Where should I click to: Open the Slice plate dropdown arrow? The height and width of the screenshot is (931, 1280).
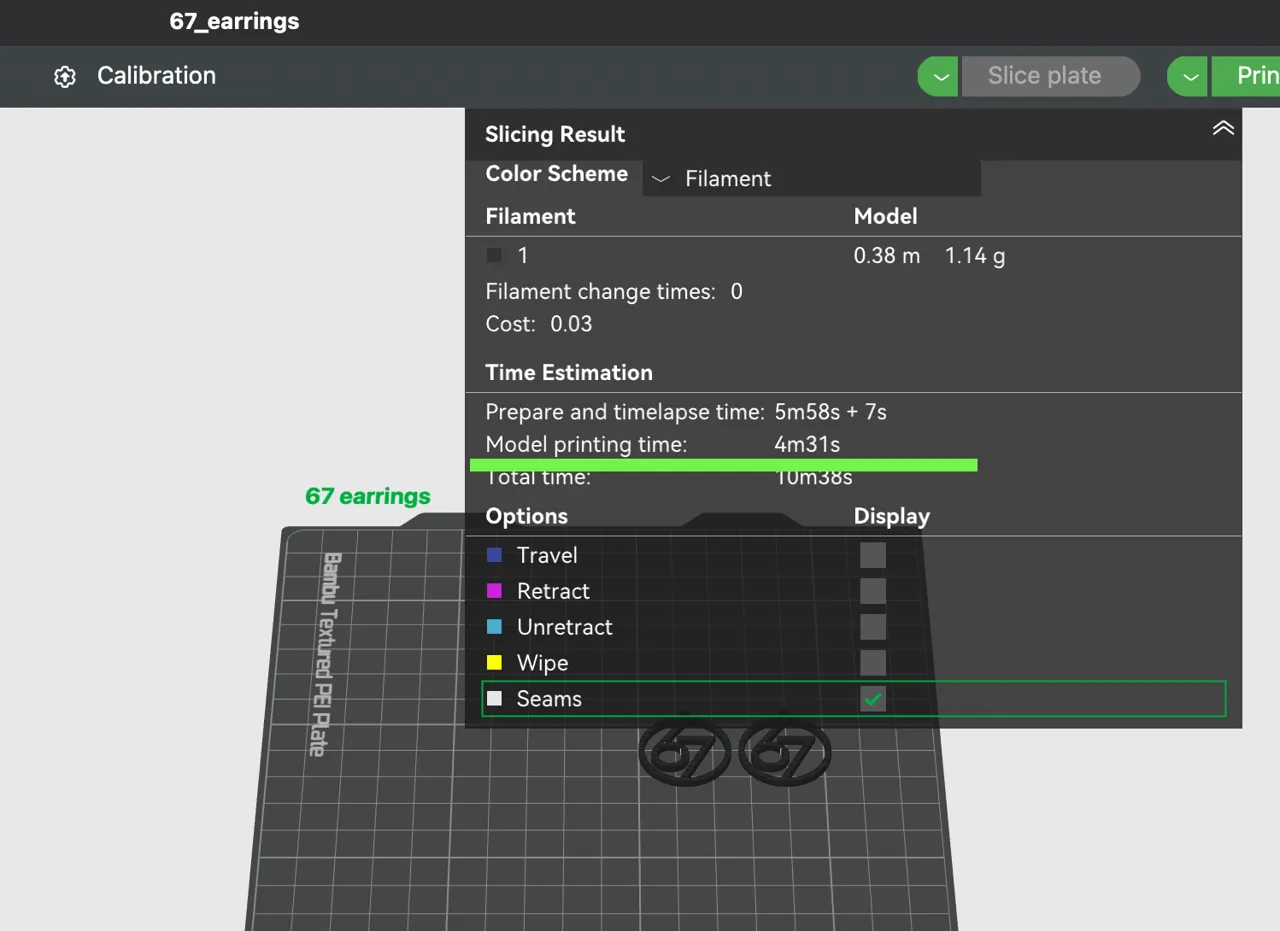click(940, 76)
